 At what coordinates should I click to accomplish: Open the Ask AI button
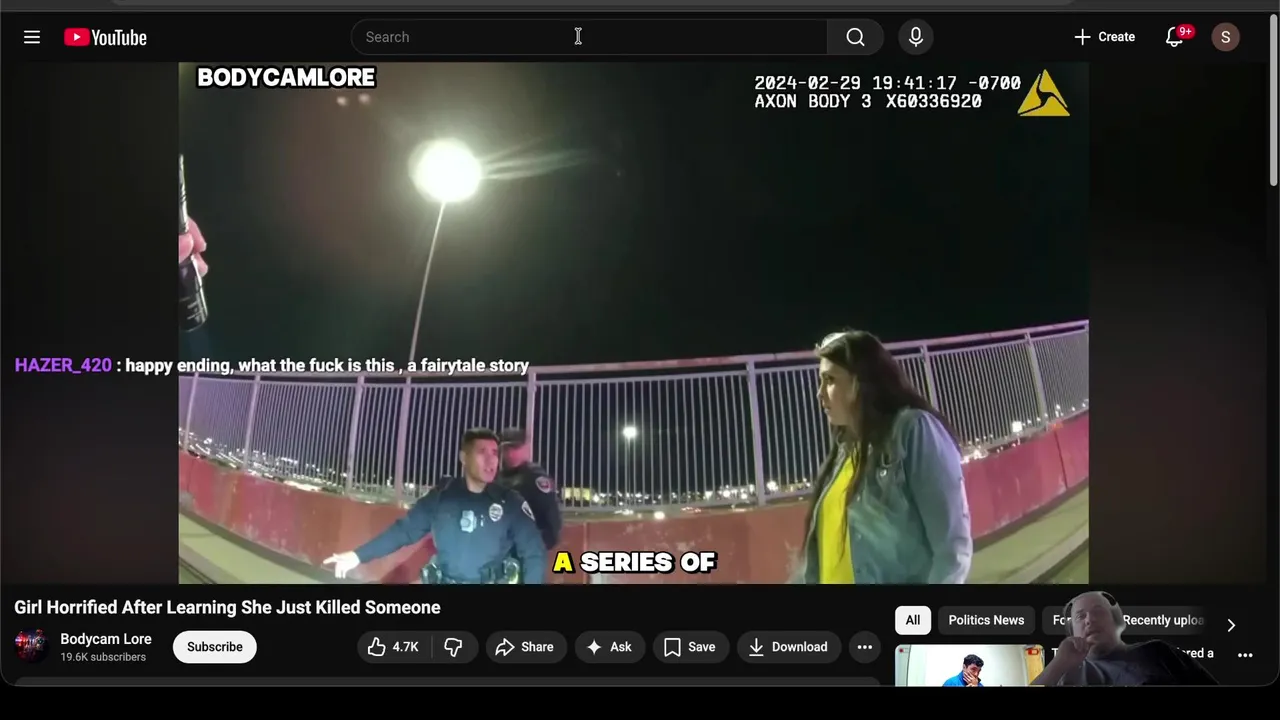tap(609, 647)
